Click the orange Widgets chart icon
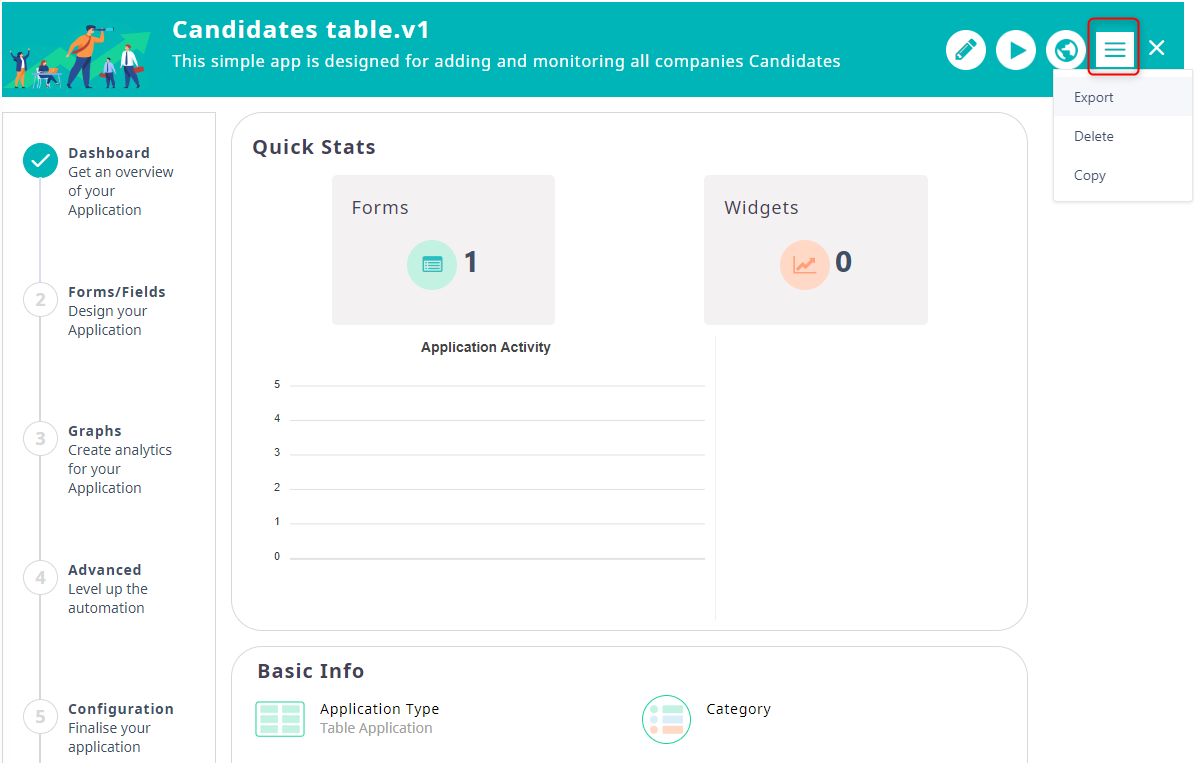This screenshot has width=1195, height=763. (805, 265)
